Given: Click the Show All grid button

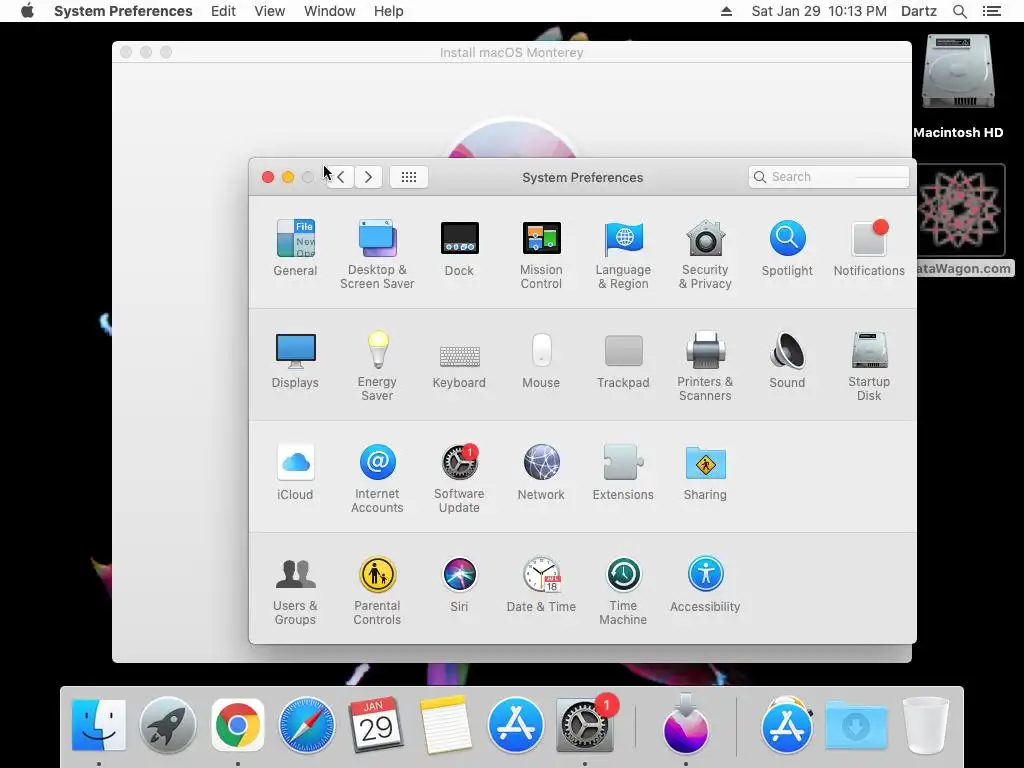Looking at the screenshot, I should (409, 177).
